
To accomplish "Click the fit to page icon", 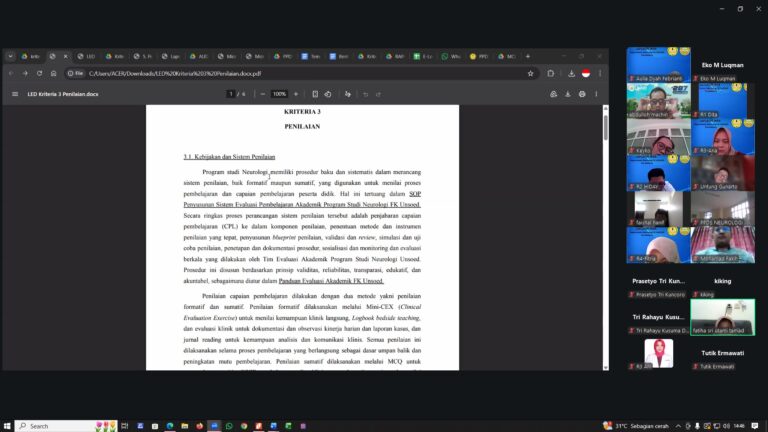I will (x=315, y=94).
